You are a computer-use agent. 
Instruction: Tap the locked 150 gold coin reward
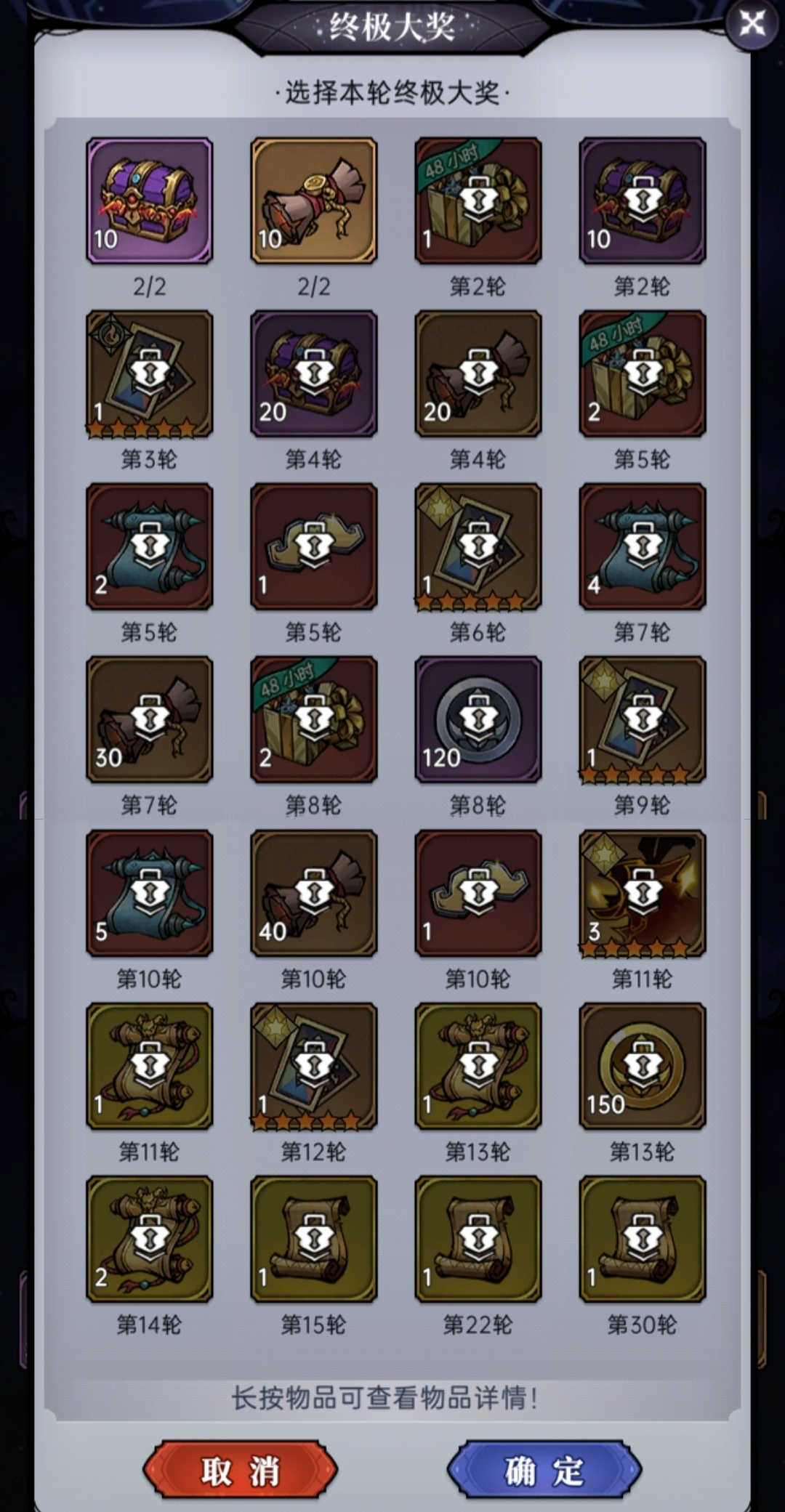click(642, 1066)
